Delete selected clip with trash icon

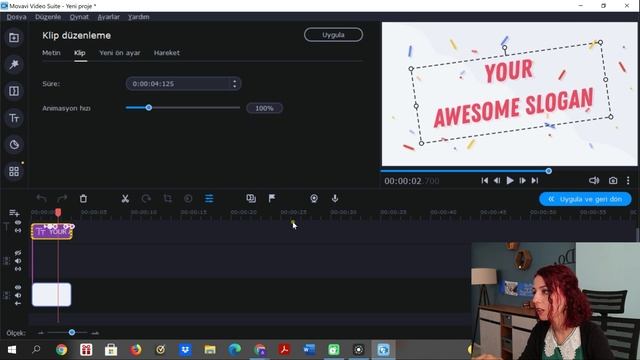[83, 198]
